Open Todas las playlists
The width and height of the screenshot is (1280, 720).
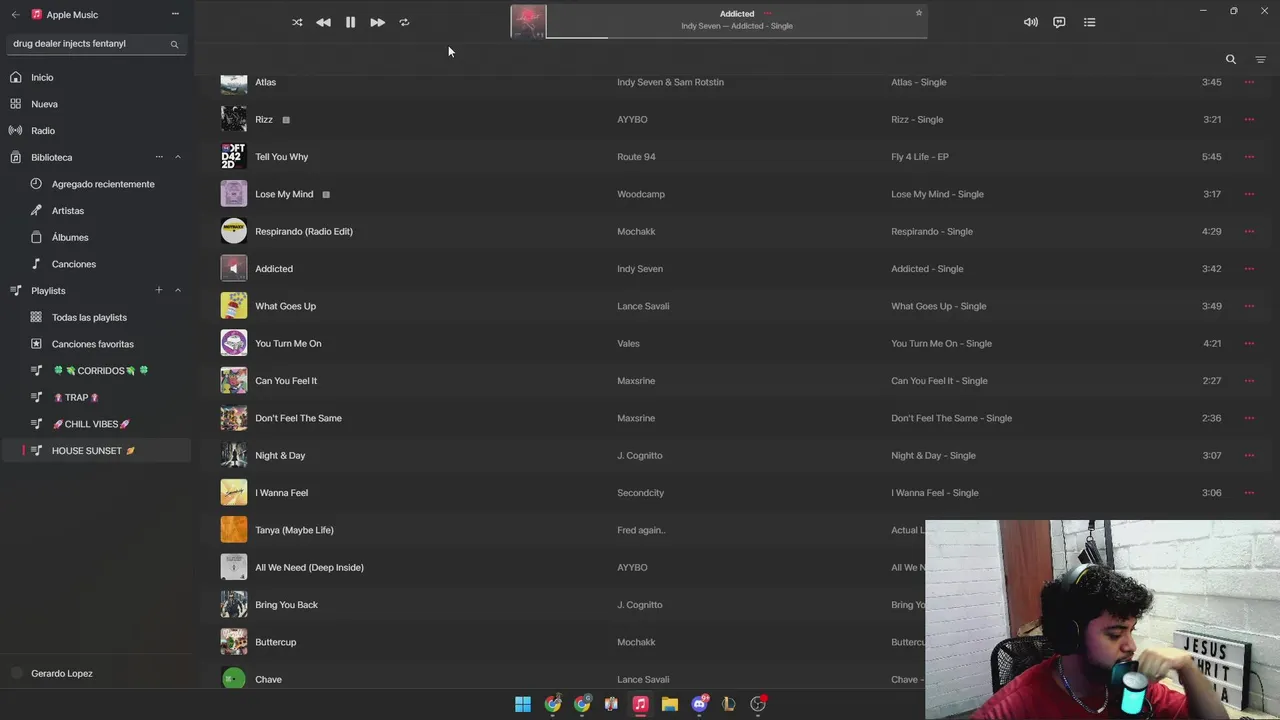[89, 317]
